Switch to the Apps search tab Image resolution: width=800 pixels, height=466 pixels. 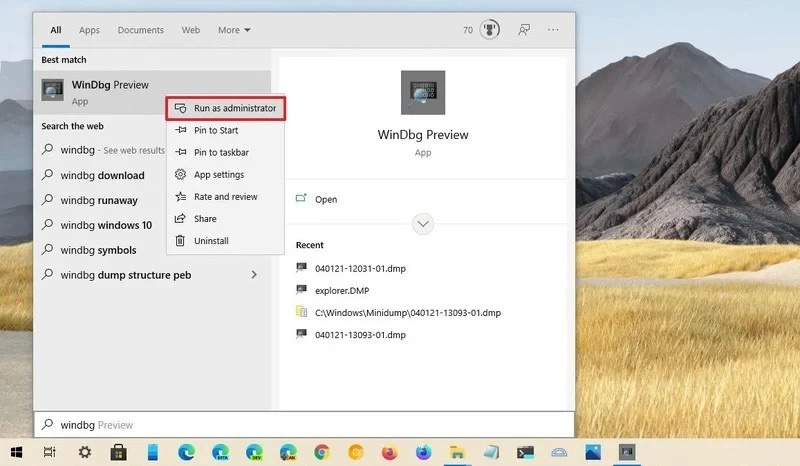tap(89, 30)
